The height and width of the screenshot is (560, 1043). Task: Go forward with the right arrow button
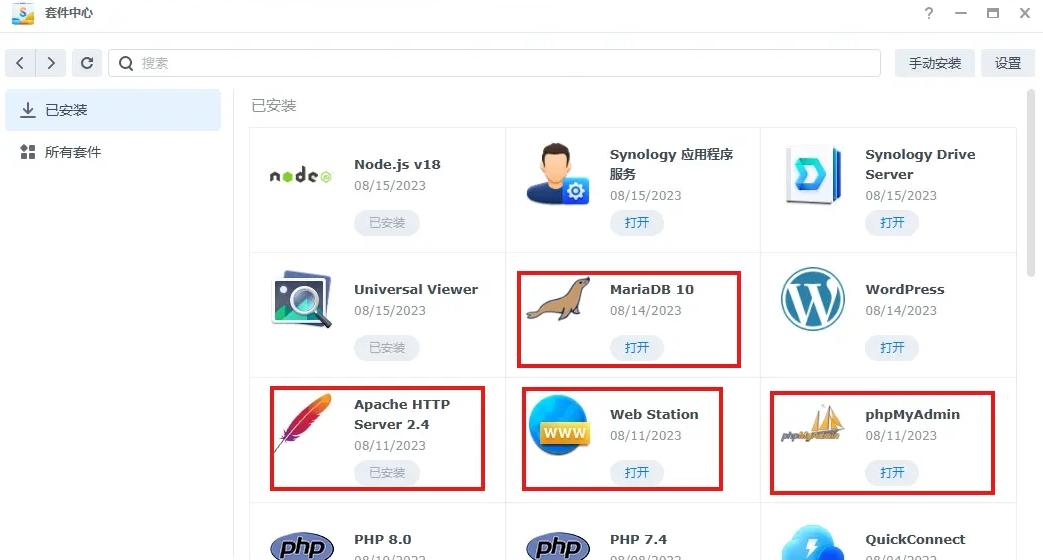(x=51, y=63)
